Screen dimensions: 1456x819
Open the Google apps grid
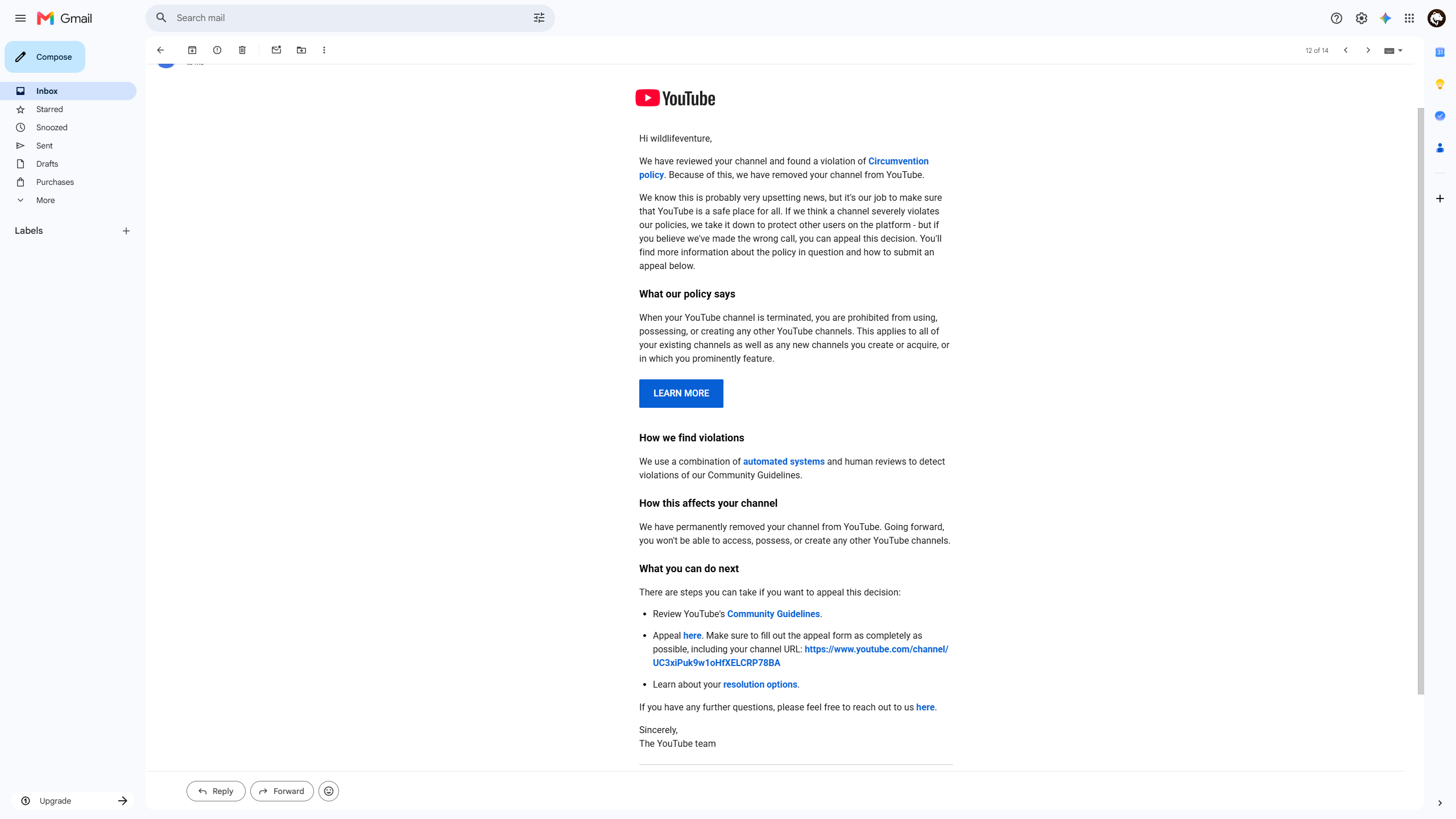pyautogui.click(x=1409, y=18)
